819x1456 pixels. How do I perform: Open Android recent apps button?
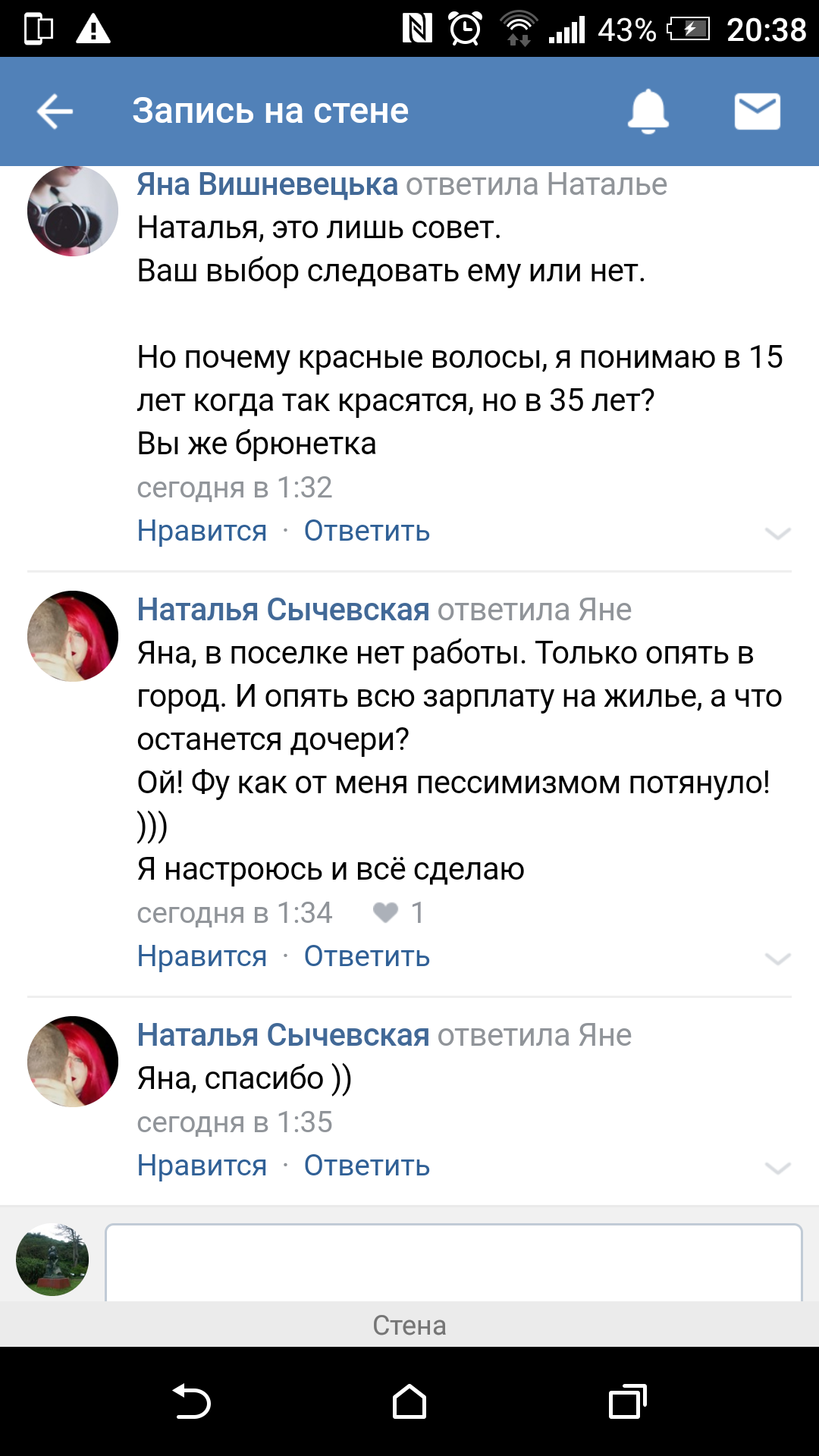tap(627, 1401)
